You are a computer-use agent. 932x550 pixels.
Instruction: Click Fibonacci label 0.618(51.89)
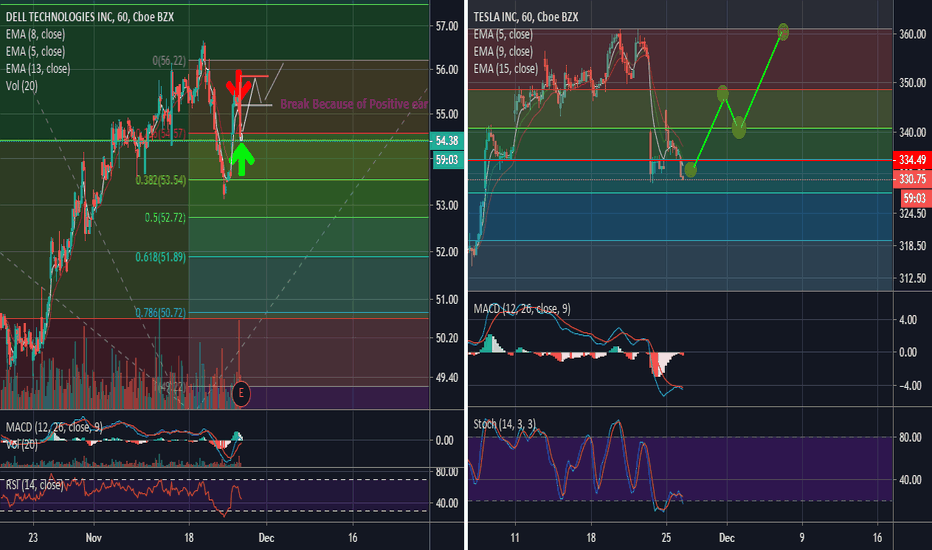pyautogui.click(x=160, y=257)
